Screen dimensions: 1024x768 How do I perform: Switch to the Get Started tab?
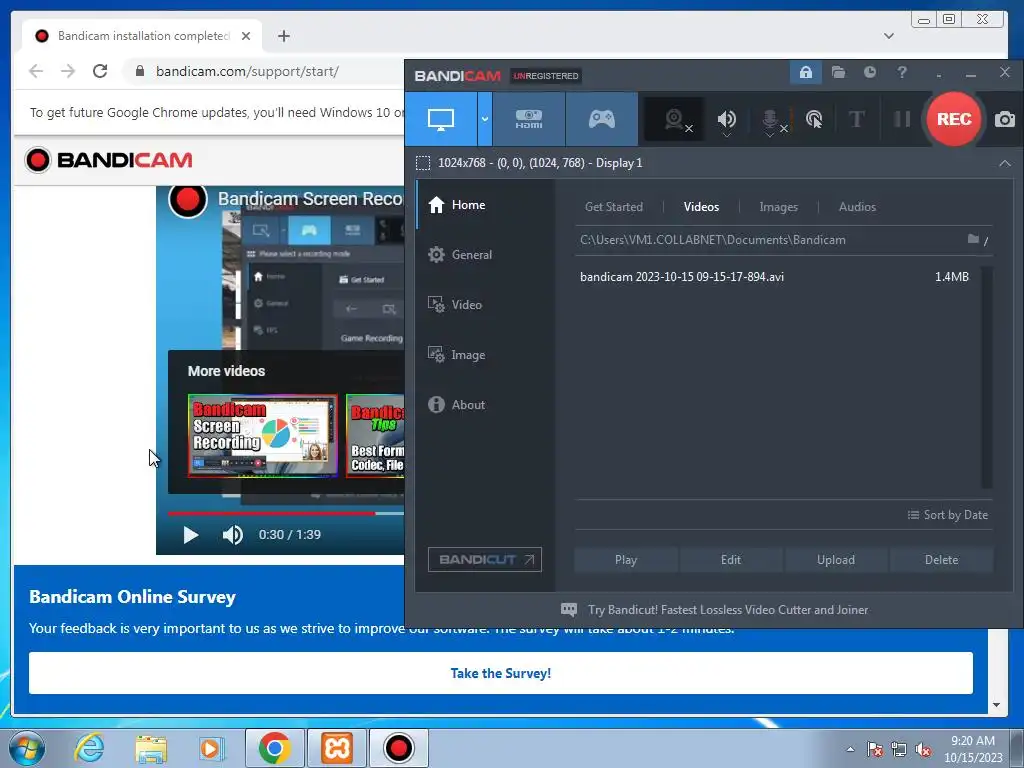tap(613, 207)
